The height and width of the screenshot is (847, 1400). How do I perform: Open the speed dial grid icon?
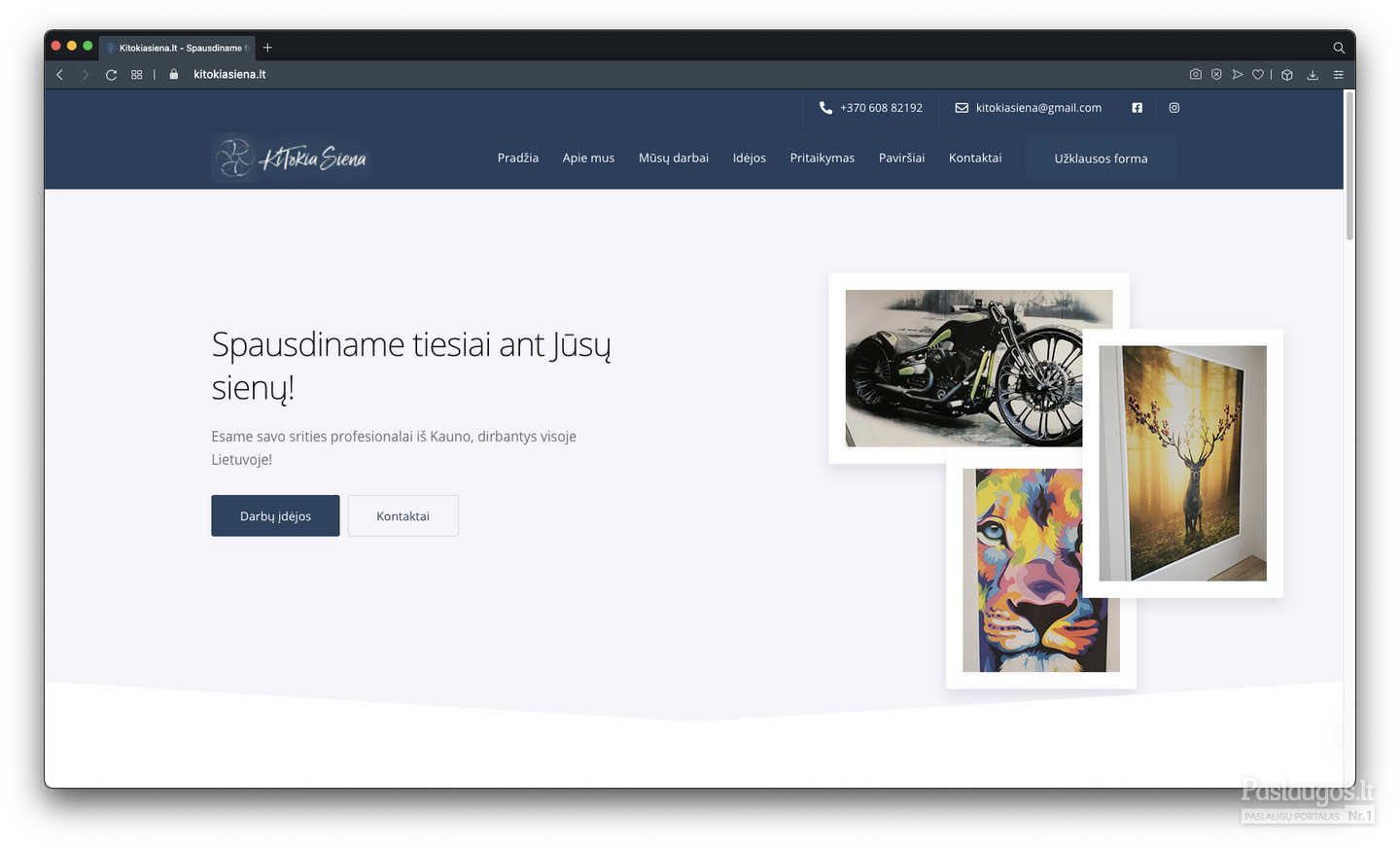tap(137, 75)
